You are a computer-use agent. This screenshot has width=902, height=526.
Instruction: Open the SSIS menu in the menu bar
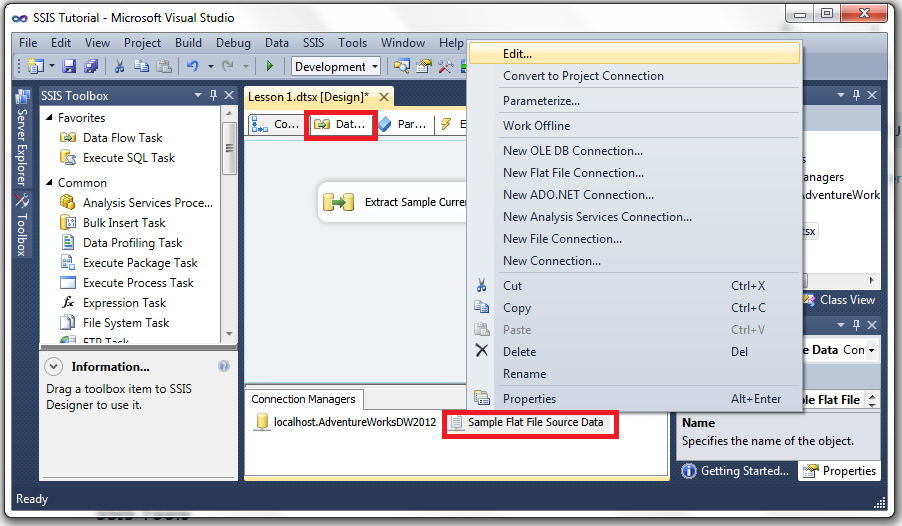[314, 43]
